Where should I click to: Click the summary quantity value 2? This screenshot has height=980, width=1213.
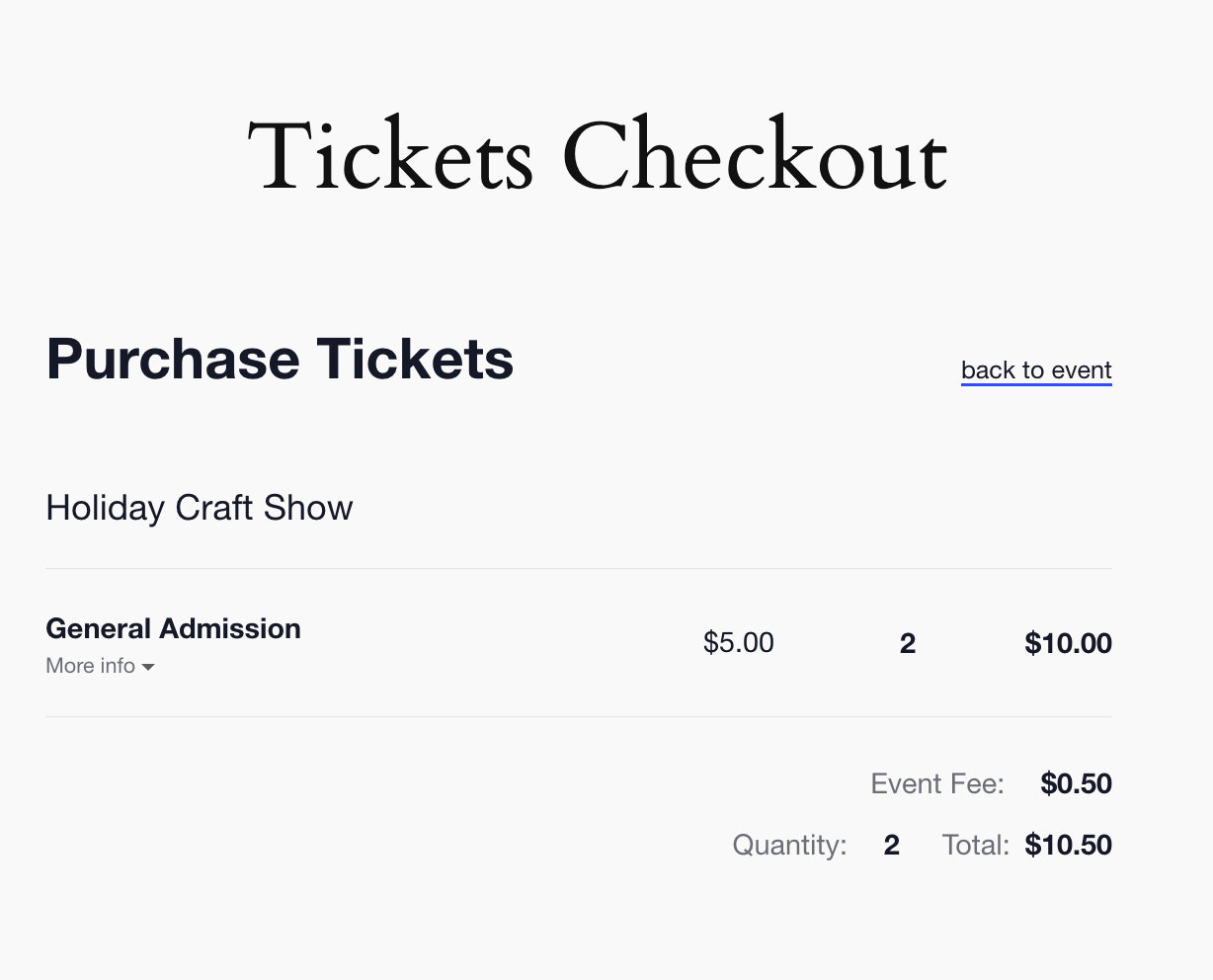[891, 846]
